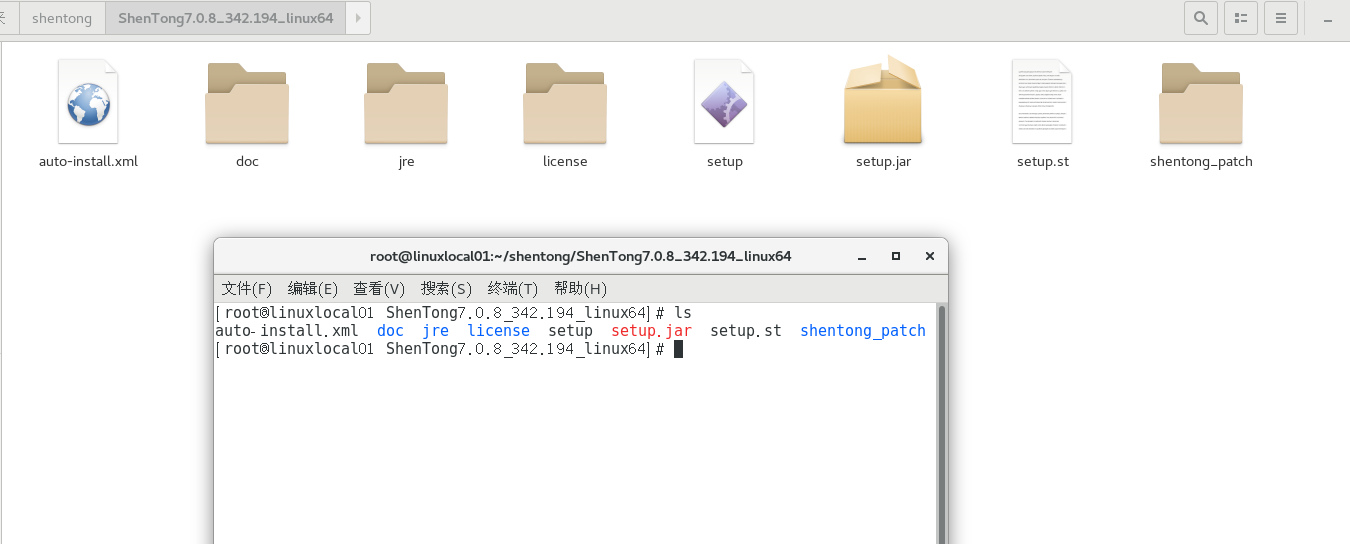Click the 'ls' command text
Image resolution: width=1350 pixels, height=544 pixels.
(x=683, y=313)
